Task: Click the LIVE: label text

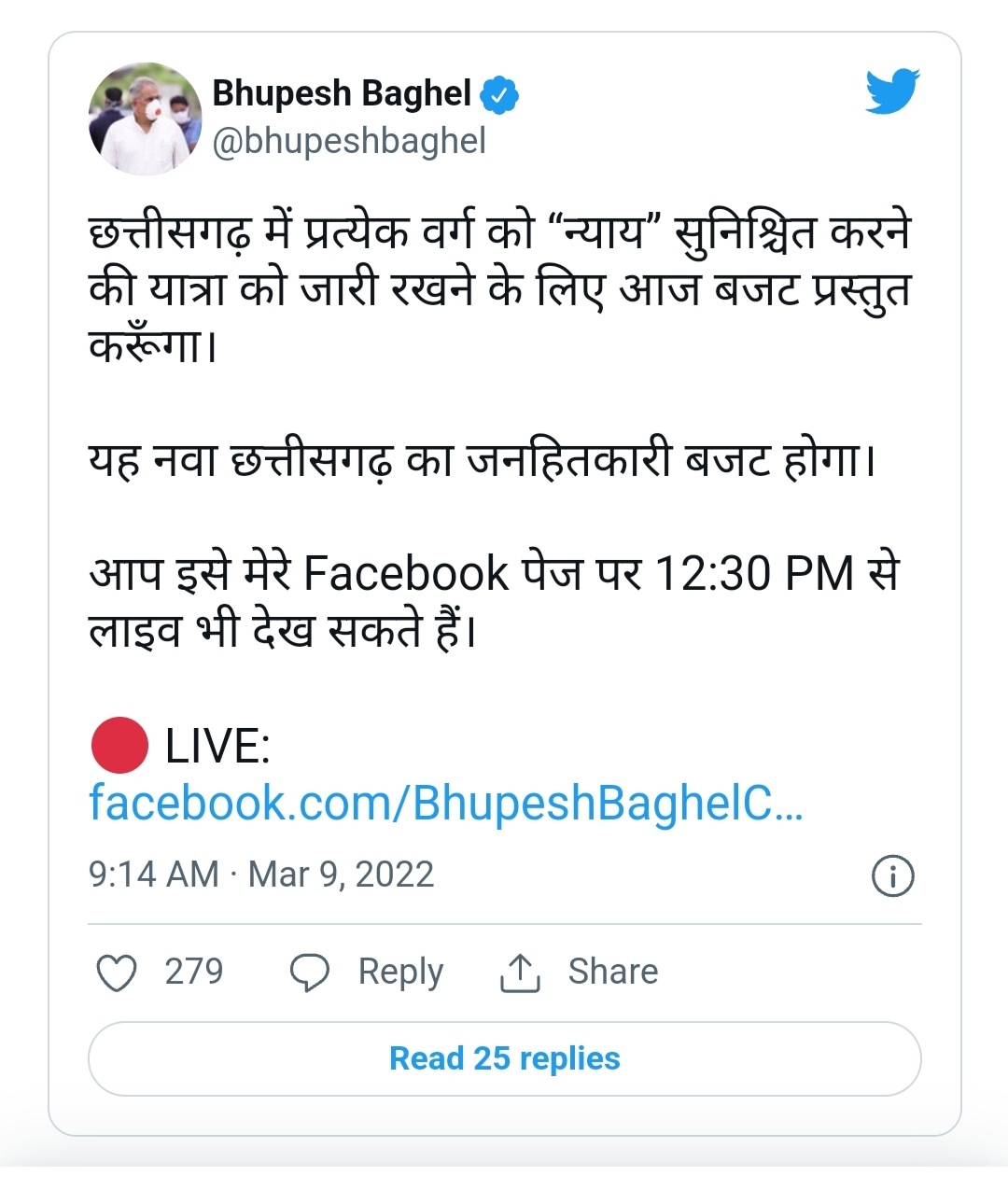Action: click(217, 747)
